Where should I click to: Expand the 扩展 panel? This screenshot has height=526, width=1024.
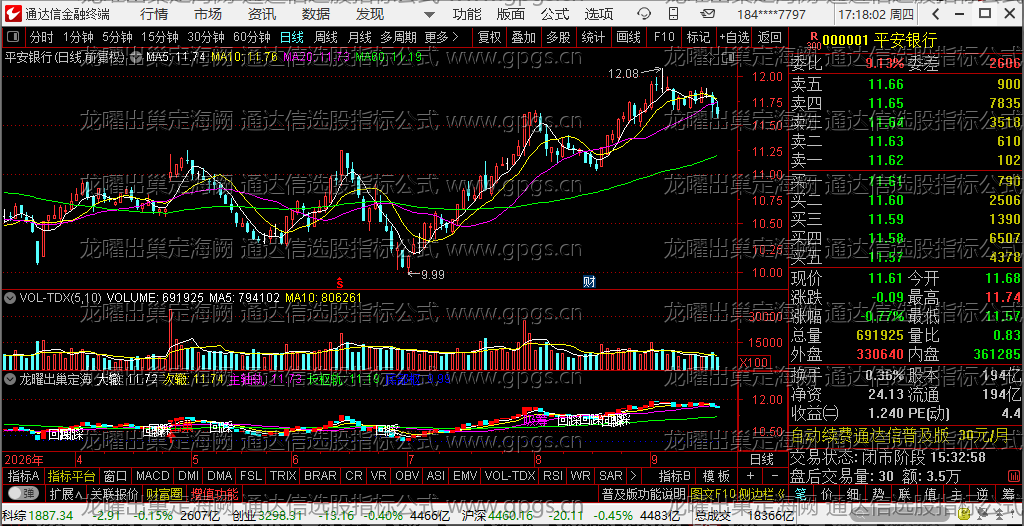(x=66, y=493)
